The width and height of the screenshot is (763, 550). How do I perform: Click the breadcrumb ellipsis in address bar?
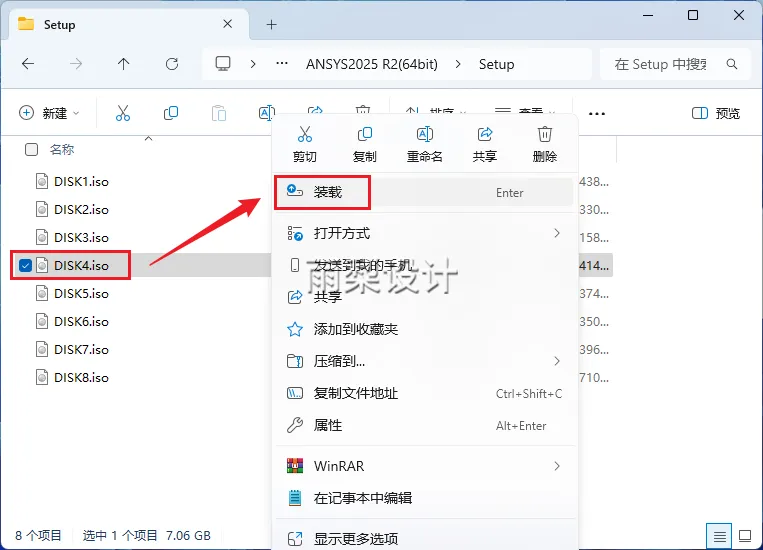(x=282, y=64)
